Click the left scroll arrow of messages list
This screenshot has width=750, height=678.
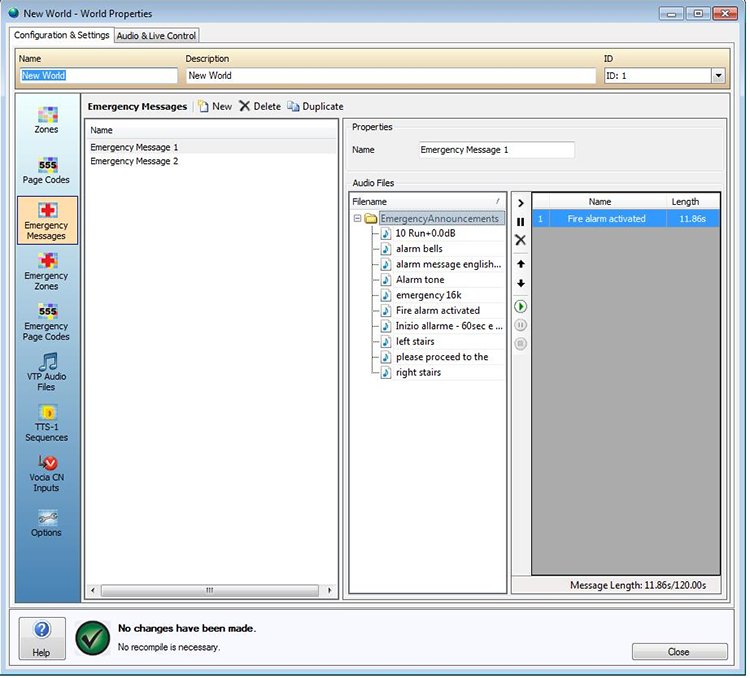point(93,590)
